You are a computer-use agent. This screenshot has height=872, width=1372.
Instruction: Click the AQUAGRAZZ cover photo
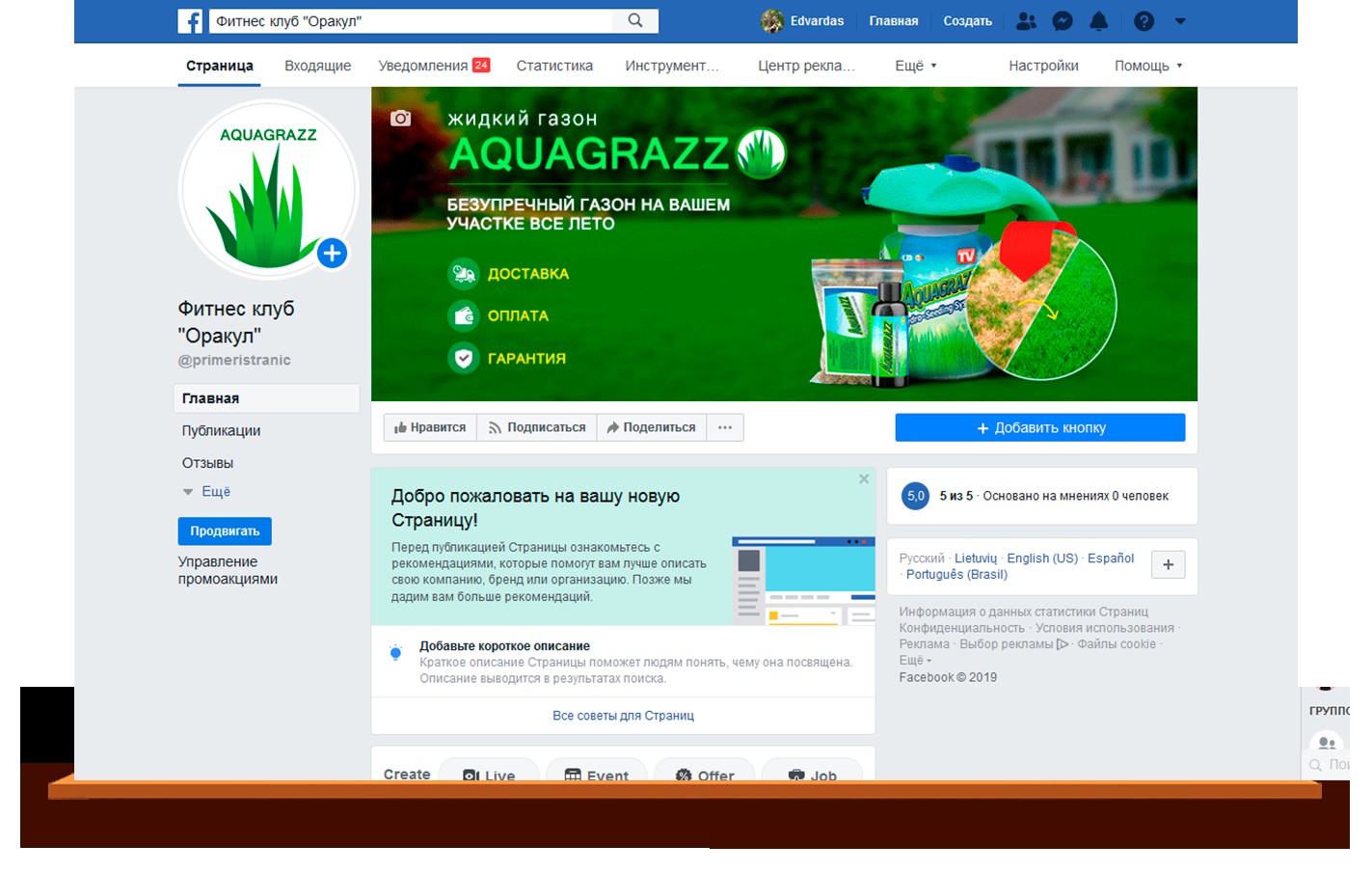784,244
